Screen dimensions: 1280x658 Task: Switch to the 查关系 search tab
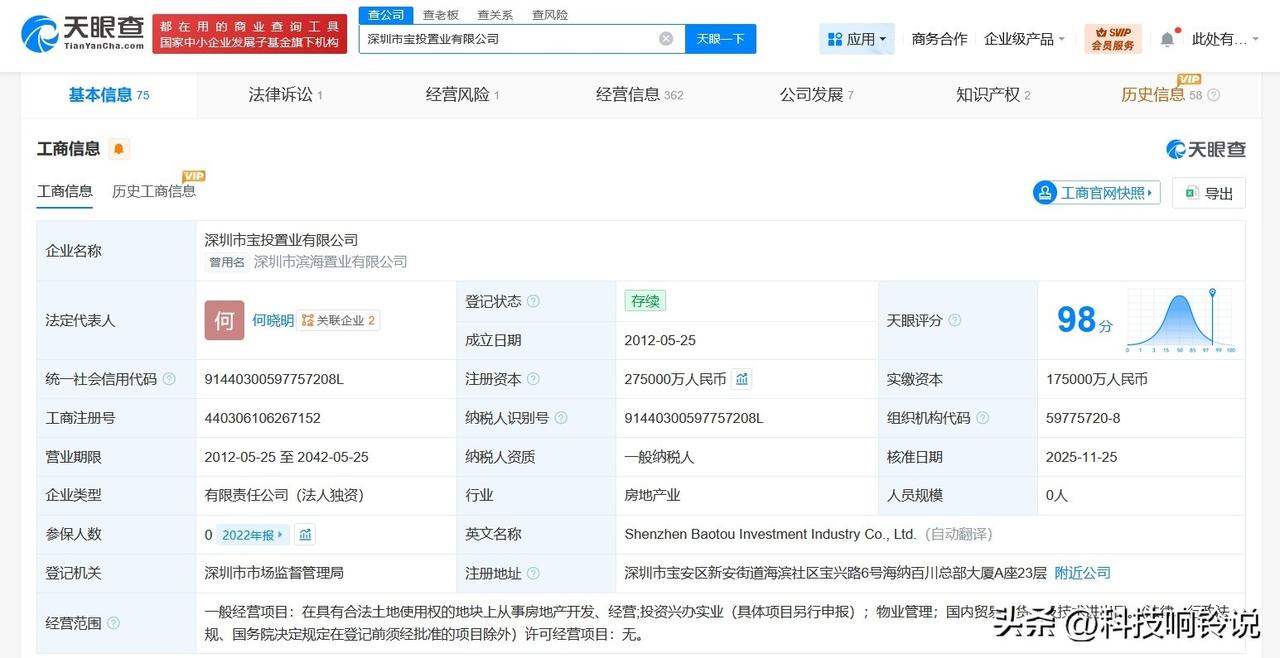[x=495, y=14]
